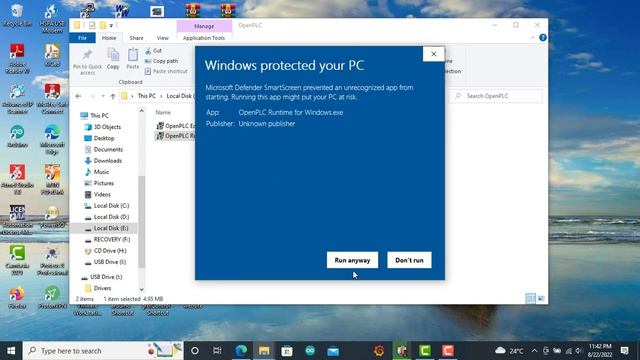Open red Camtasia recorder taskbar icon
Viewport: 640px width, 360px height.
point(448,351)
